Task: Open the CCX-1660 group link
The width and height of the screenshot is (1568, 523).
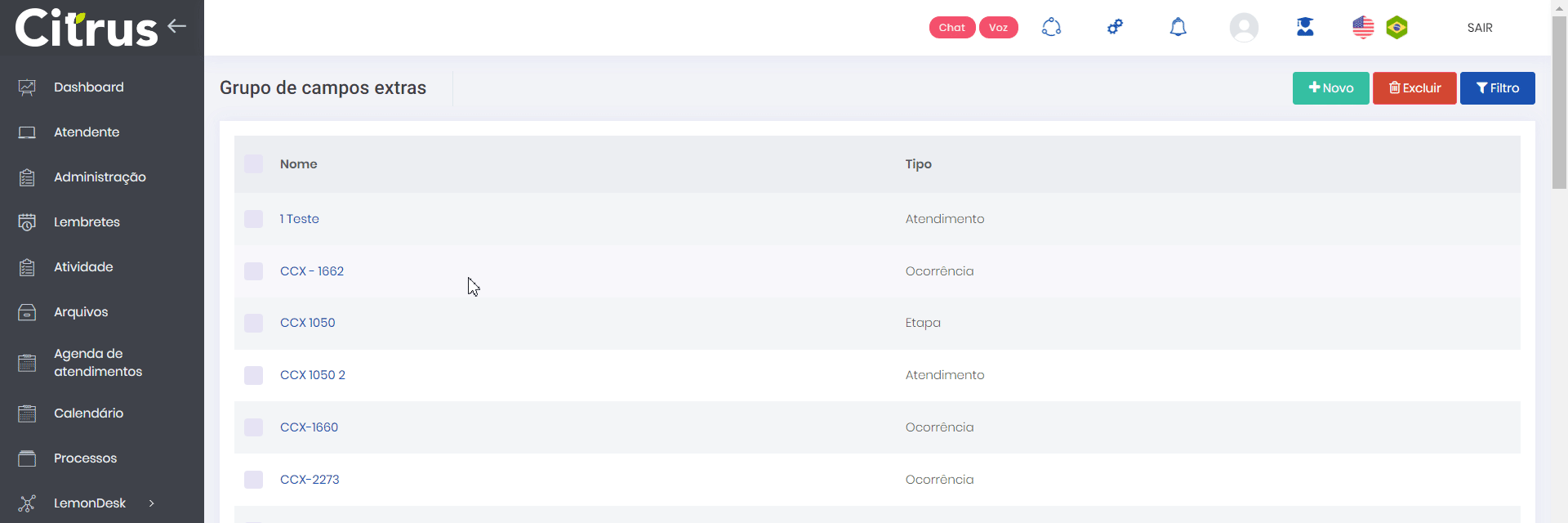Action: click(x=309, y=427)
